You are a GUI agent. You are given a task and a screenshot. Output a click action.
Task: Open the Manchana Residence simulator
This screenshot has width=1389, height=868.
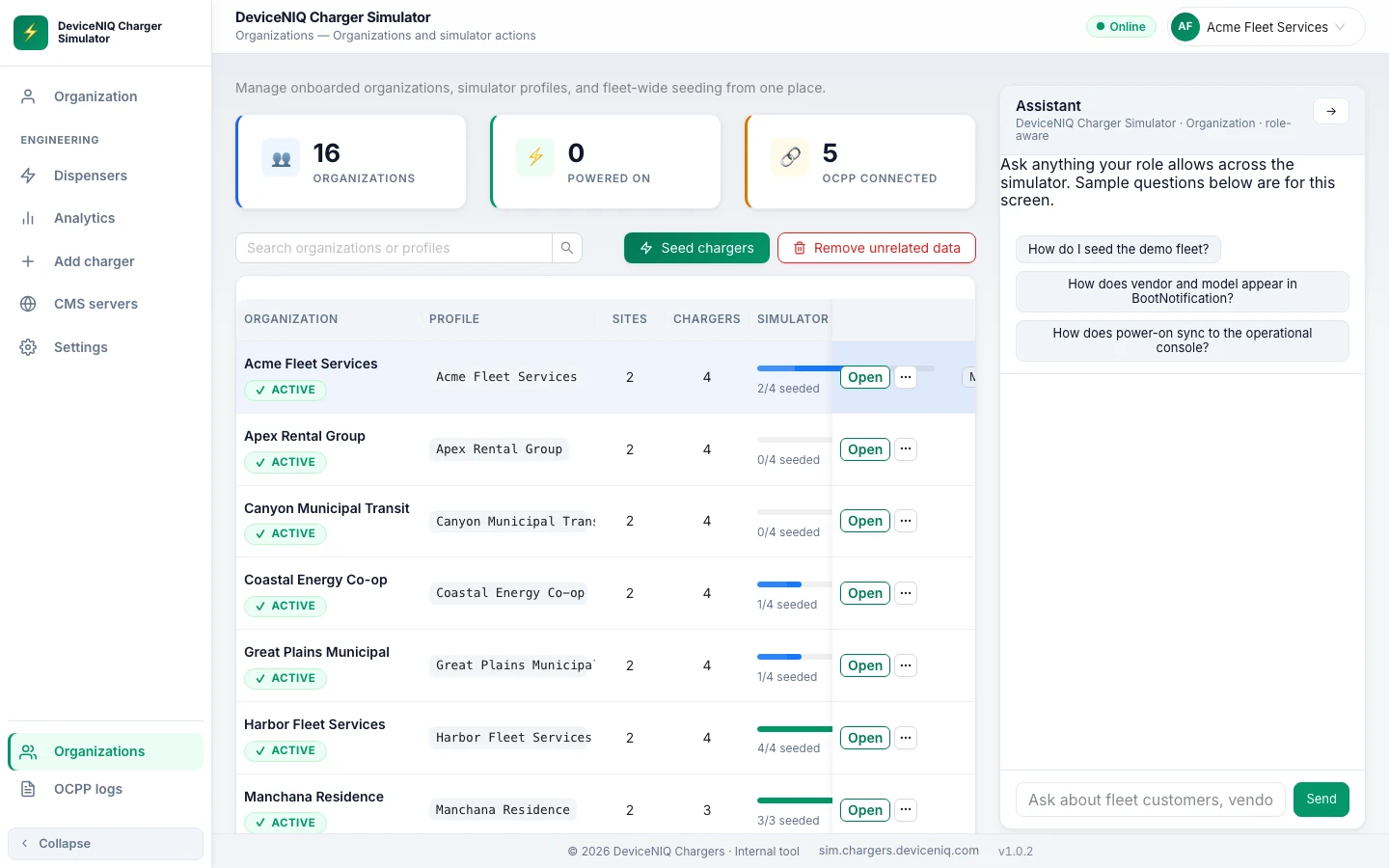click(x=865, y=810)
